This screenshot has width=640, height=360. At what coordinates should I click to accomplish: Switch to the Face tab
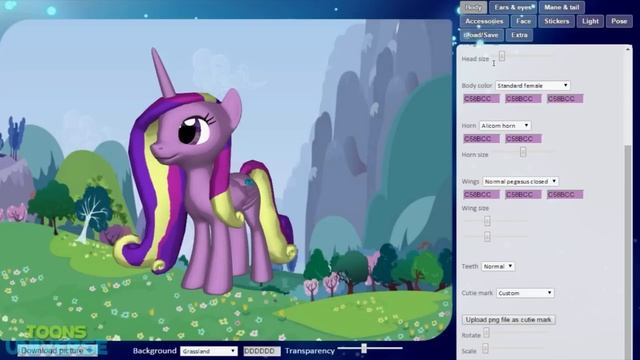pyautogui.click(x=523, y=21)
